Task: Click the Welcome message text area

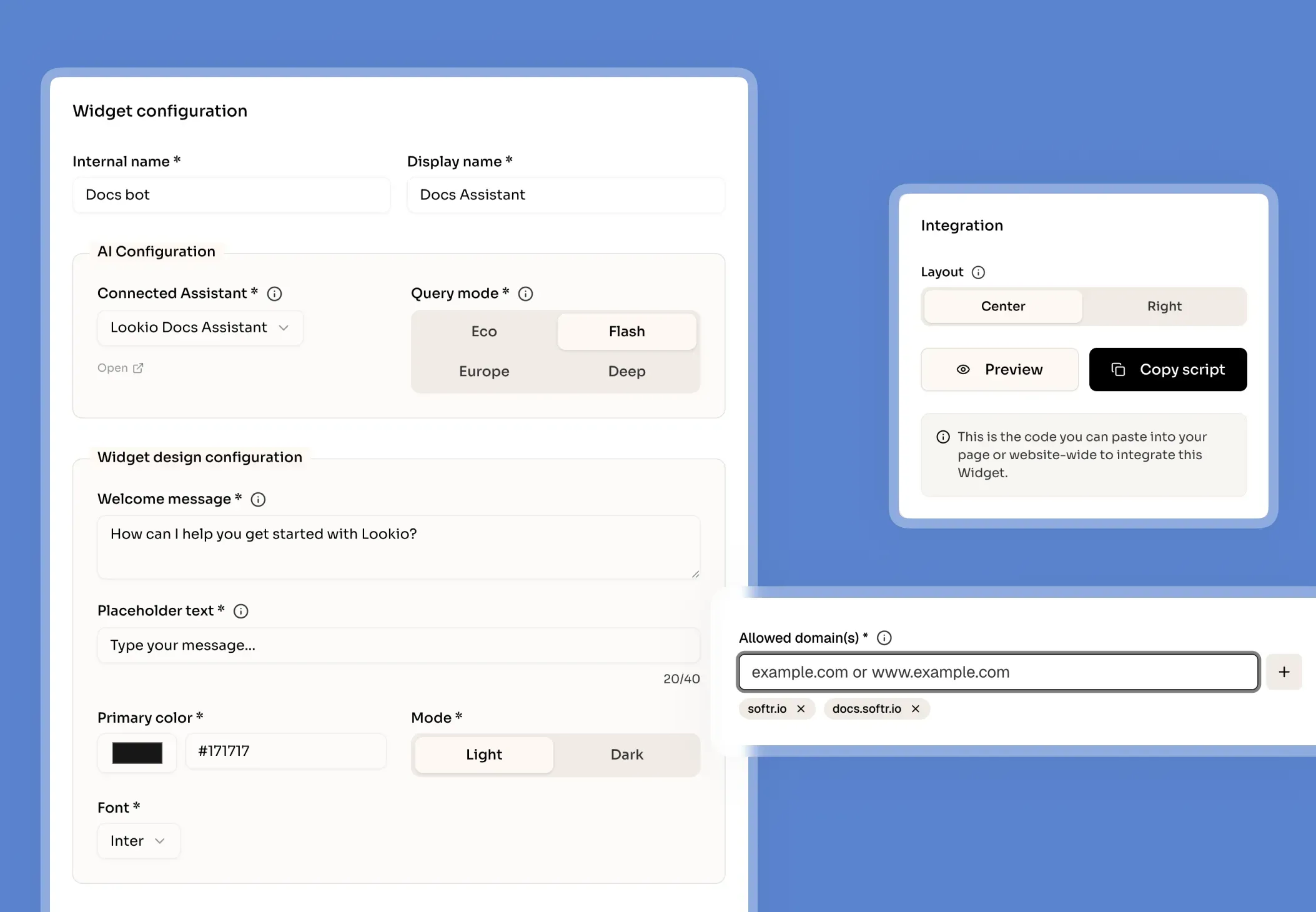Action: [398, 547]
